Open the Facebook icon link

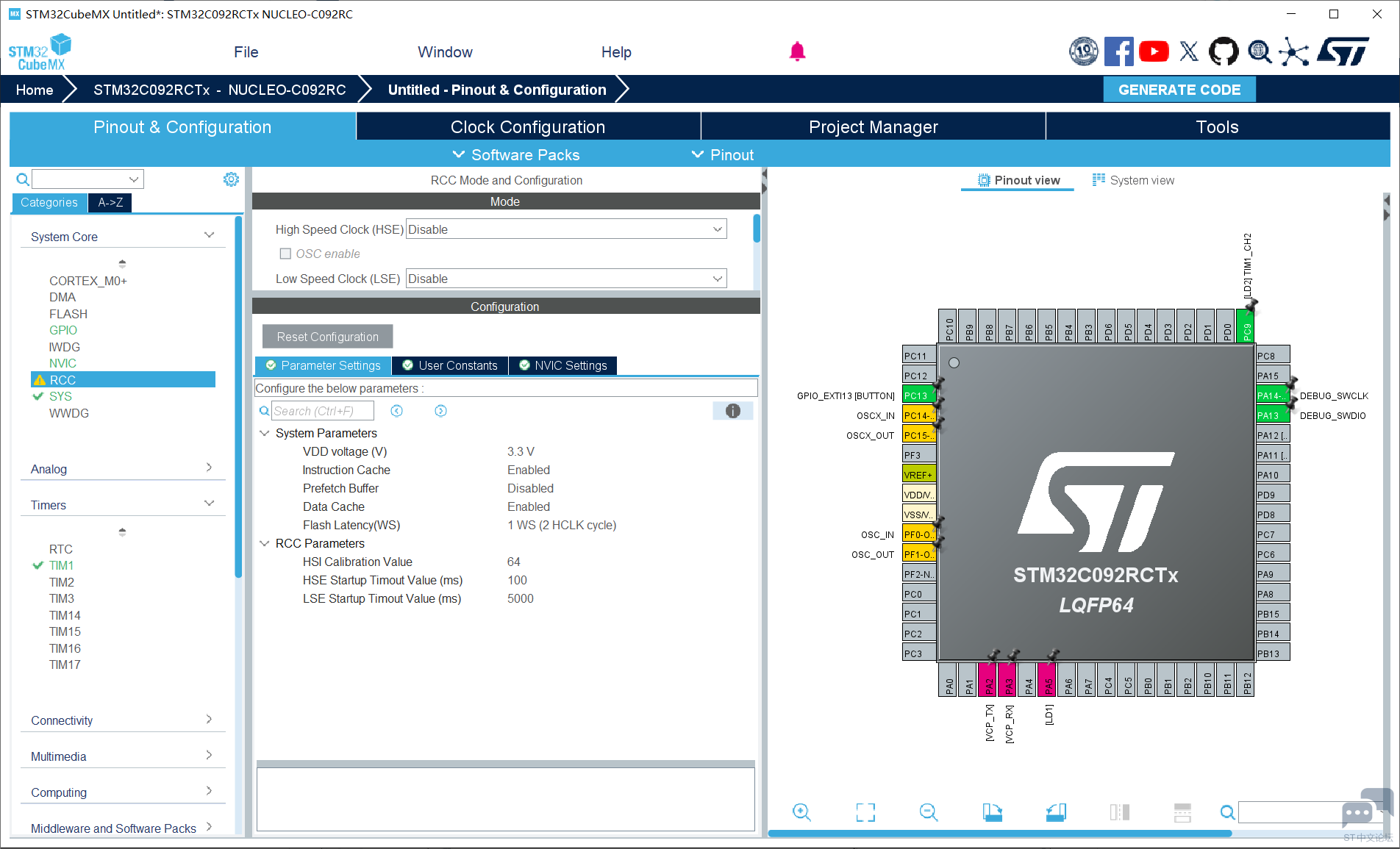click(1118, 51)
